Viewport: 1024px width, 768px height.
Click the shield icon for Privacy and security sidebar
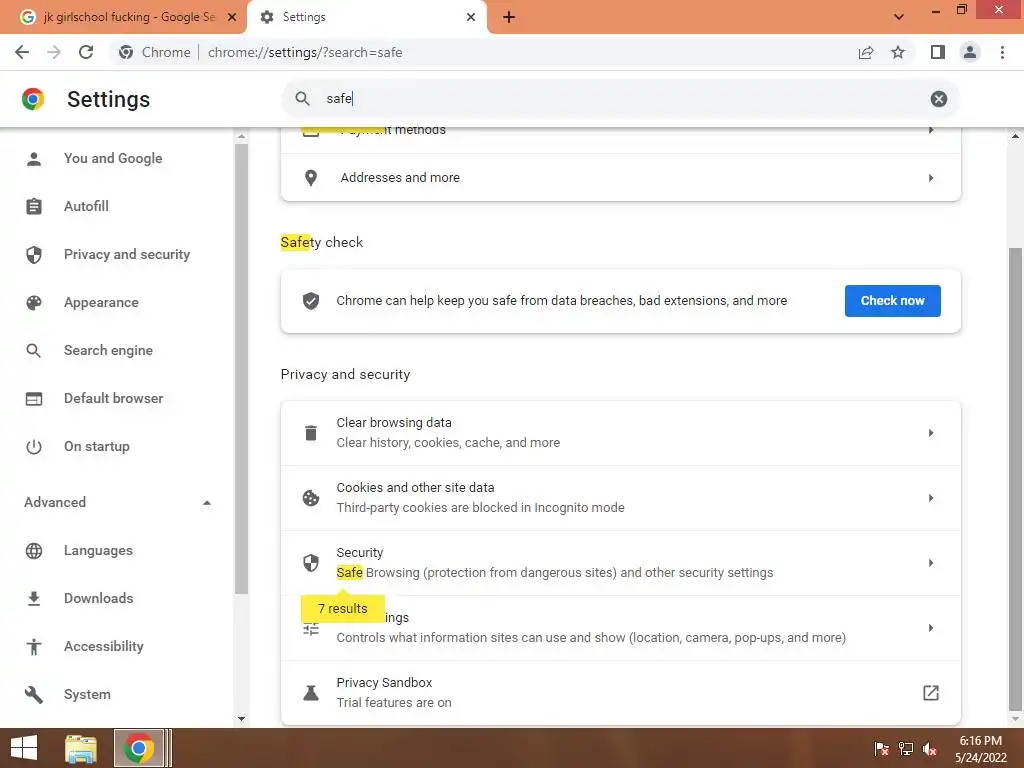click(34, 255)
